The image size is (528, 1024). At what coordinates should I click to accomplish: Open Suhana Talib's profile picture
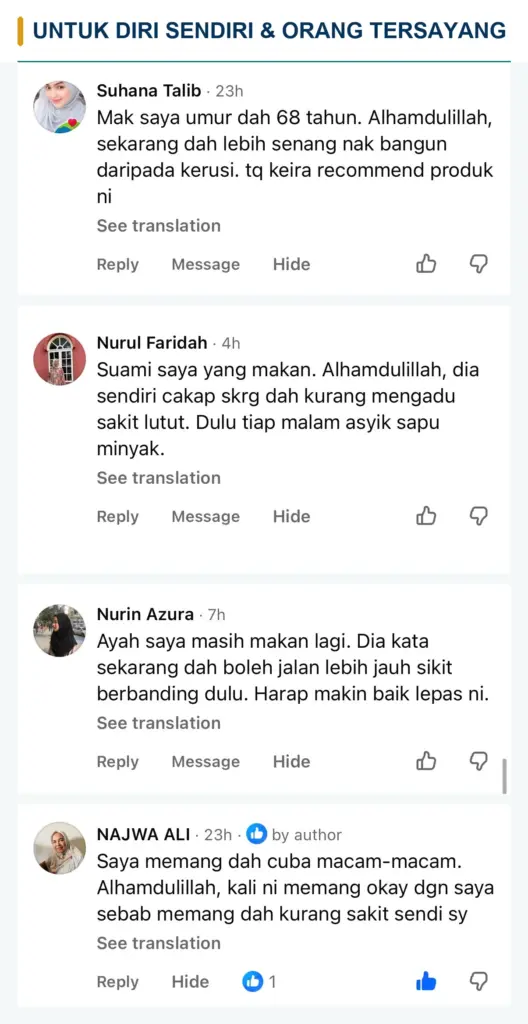[59, 107]
